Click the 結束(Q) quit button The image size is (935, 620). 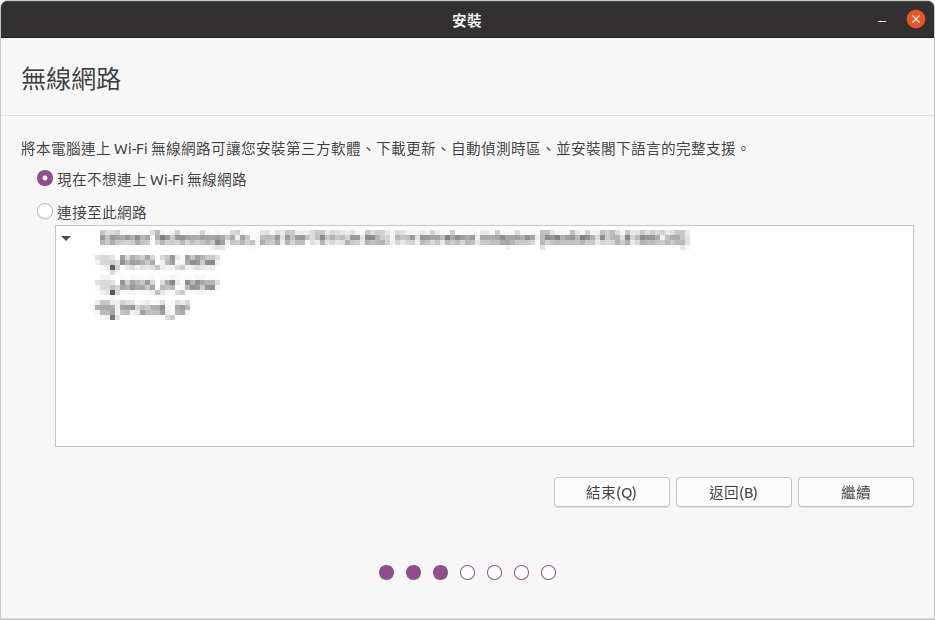pos(612,492)
